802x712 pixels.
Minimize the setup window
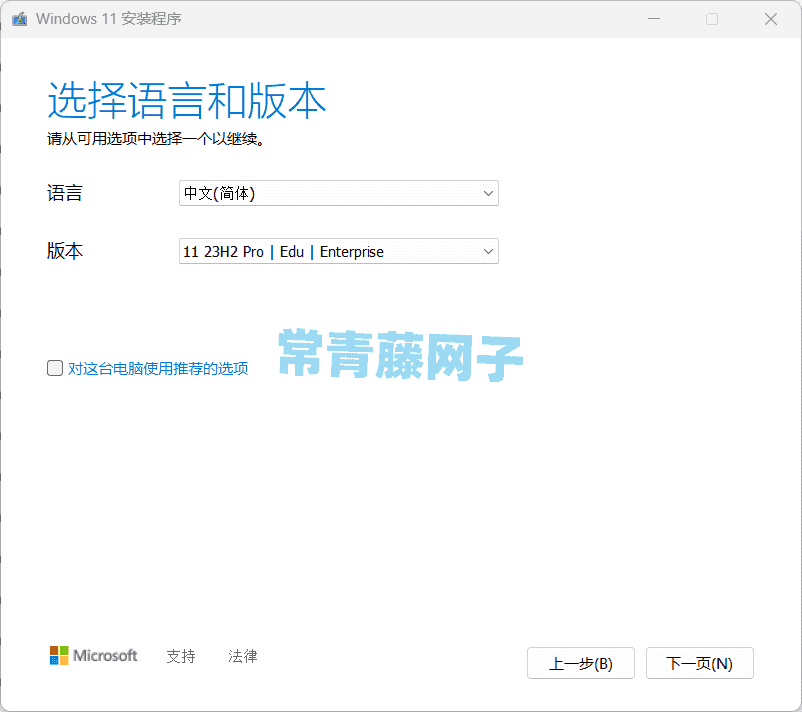click(x=654, y=19)
